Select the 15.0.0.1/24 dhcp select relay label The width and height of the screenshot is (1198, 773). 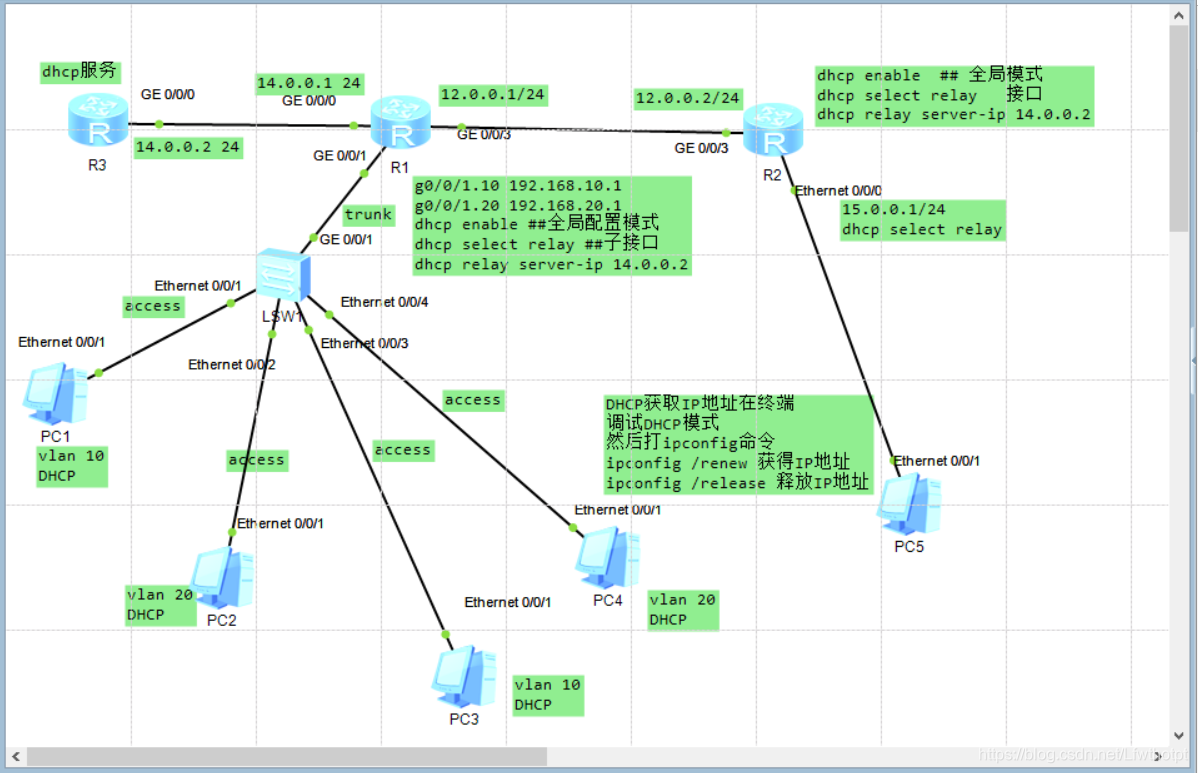[x=922, y=219]
